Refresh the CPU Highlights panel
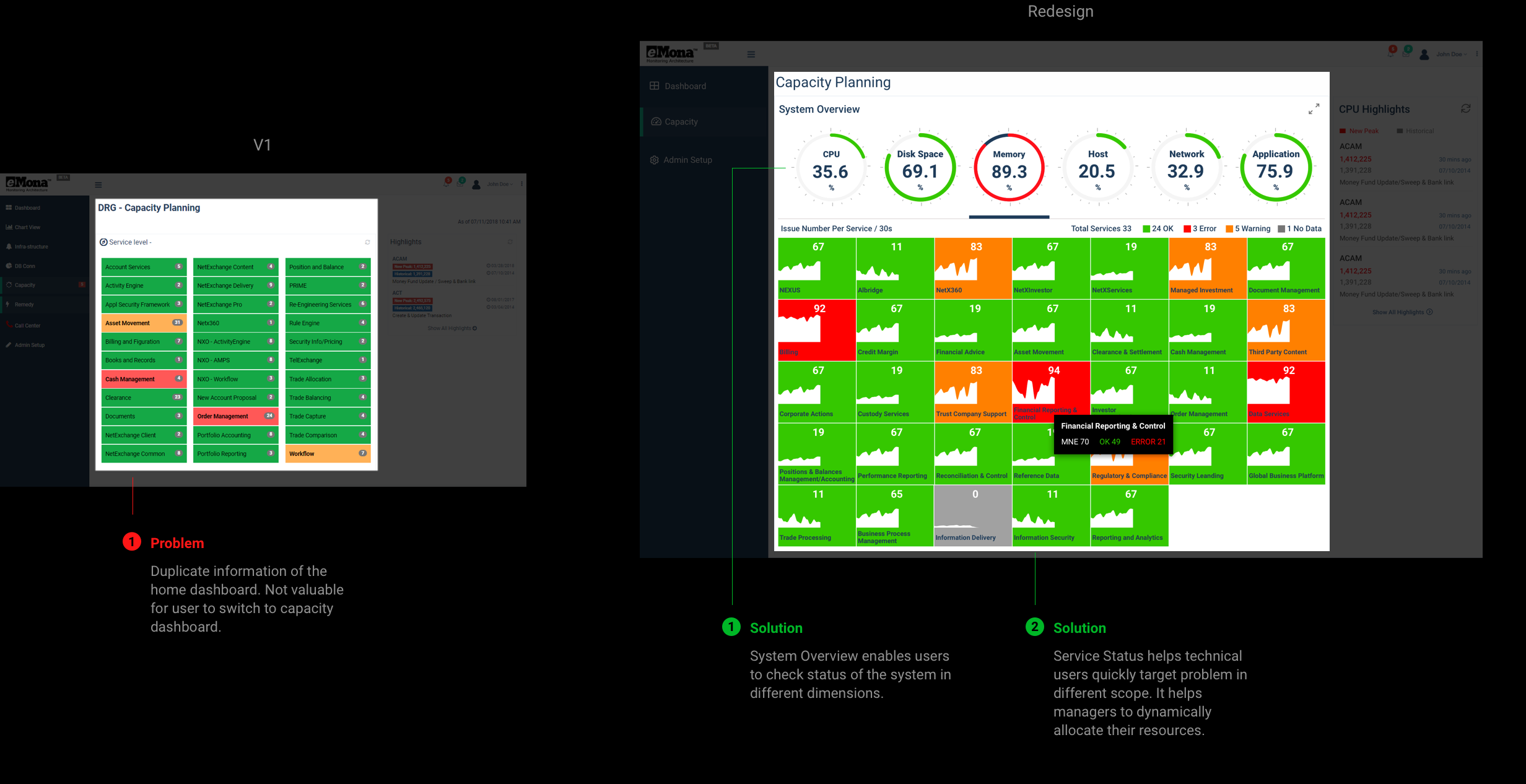The width and height of the screenshot is (1526, 784). [1465, 109]
